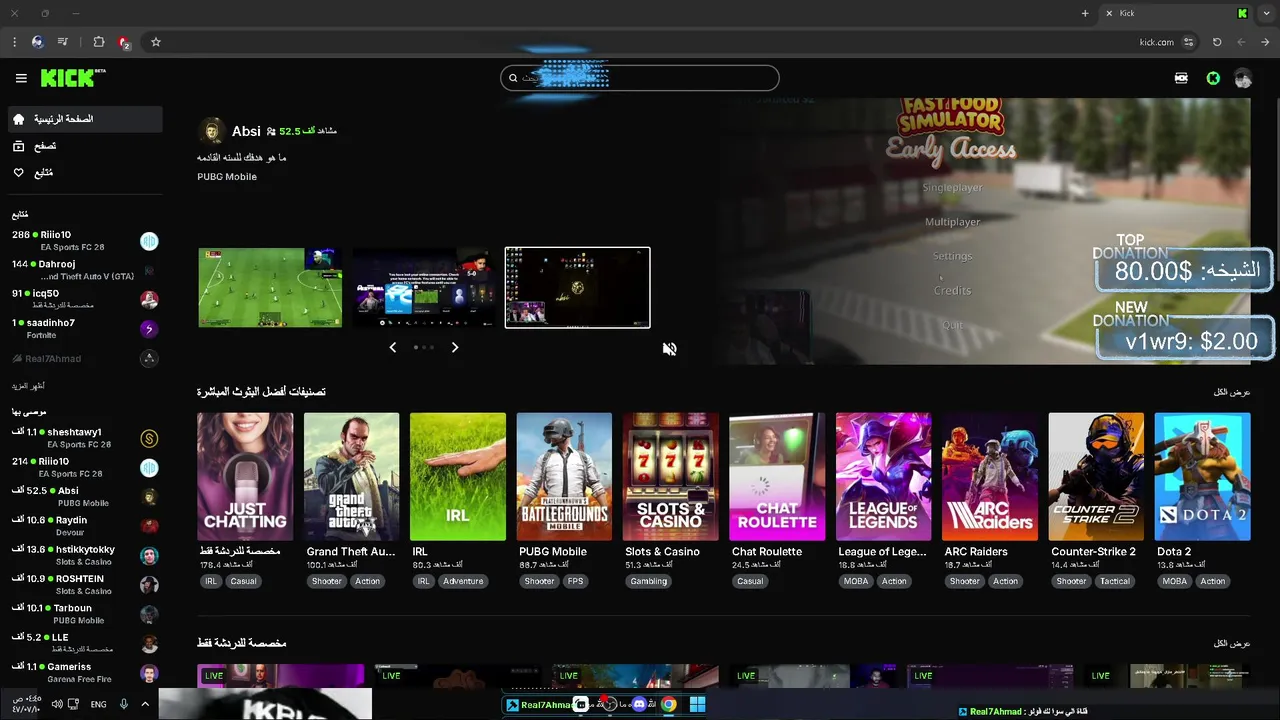The width and height of the screenshot is (1280, 720).
Task: Click the Tactical tag under Counter-Strike 2
Action: [x=1115, y=581]
